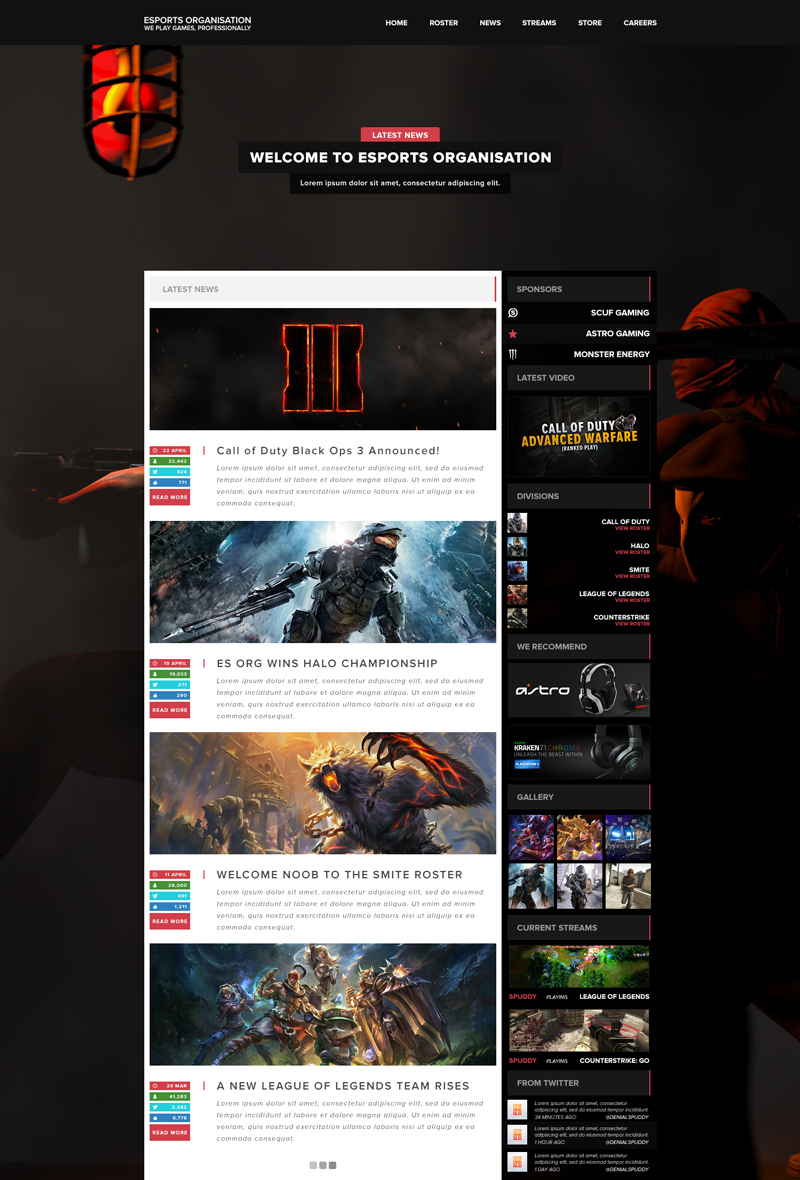Select the second pagination dot
Viewport: 800px width, 1180px height.
(323, 1165)
